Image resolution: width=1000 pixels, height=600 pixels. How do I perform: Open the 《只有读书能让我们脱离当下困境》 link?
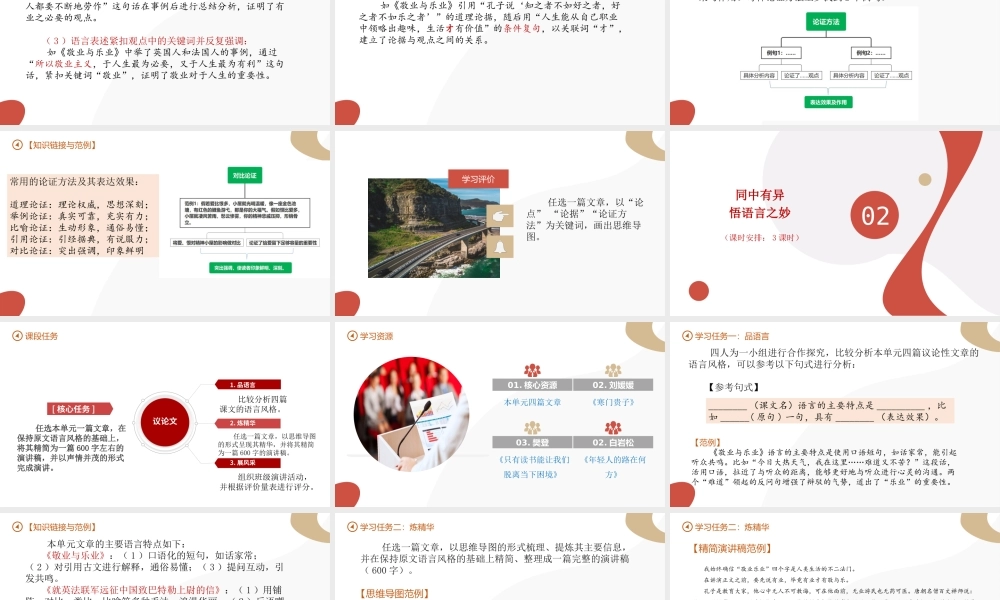pos(532,467)
